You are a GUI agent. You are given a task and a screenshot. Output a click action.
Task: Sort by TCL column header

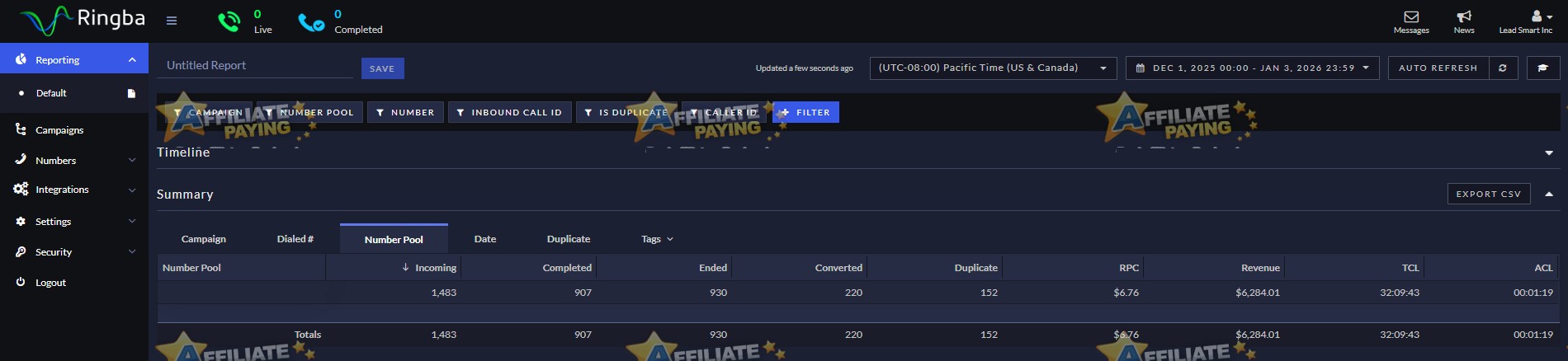[1354, 267]
